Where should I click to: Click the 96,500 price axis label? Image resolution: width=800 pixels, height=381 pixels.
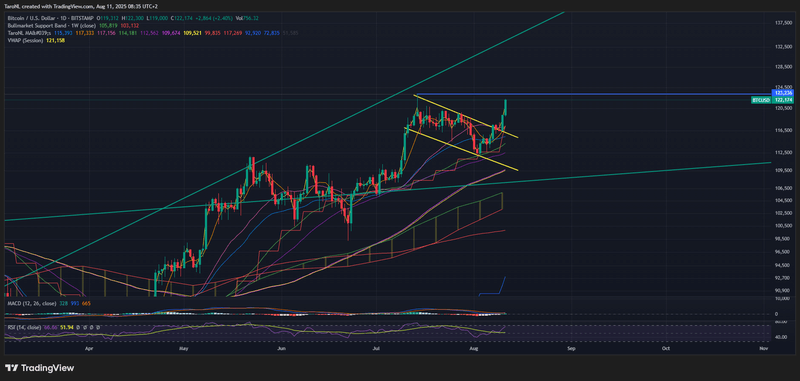pyautogui.click(x=783, y=251)
